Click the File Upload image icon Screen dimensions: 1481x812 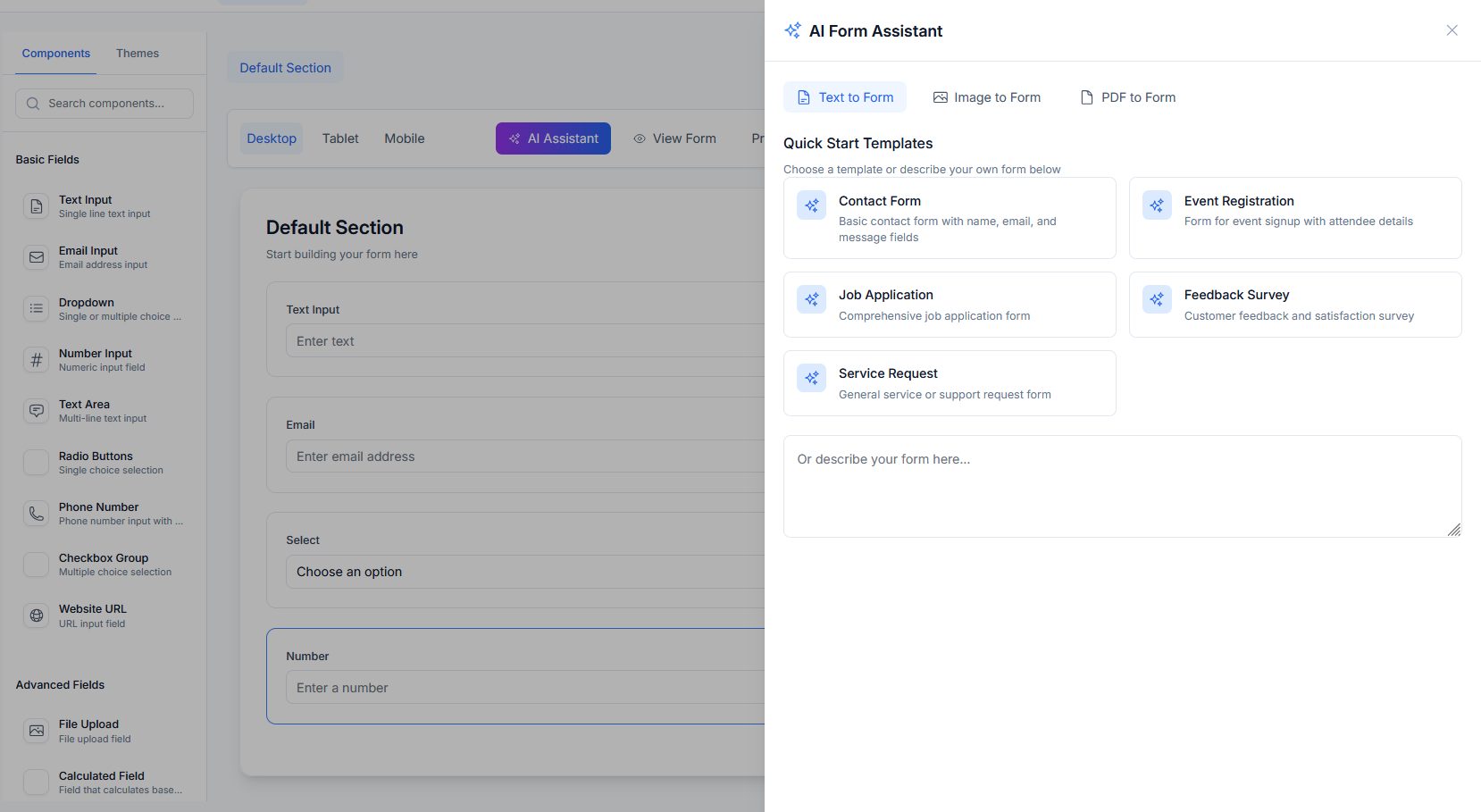37,731
